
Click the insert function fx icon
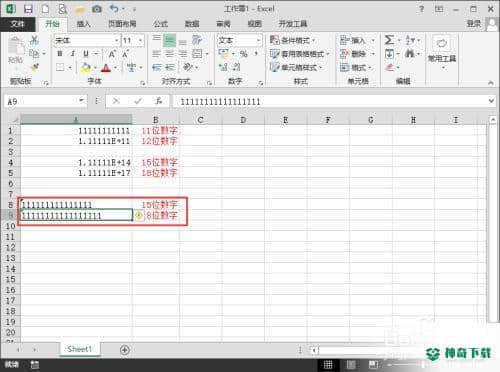point(159,101)
